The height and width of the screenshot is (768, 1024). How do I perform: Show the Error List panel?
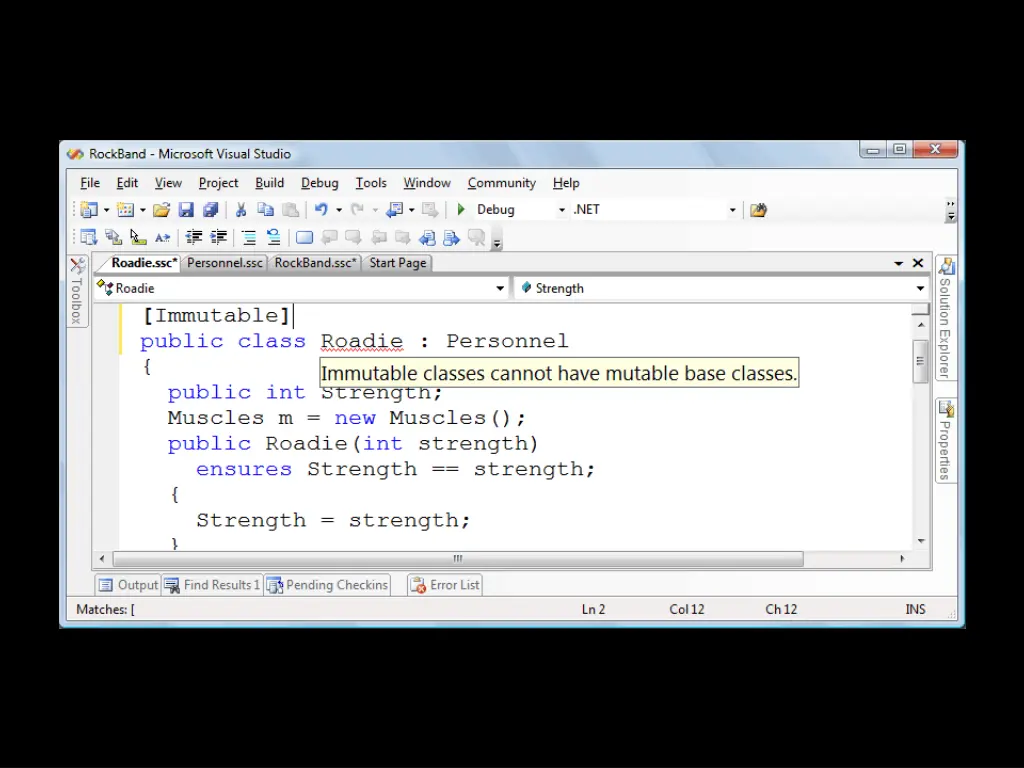point(445,584)
